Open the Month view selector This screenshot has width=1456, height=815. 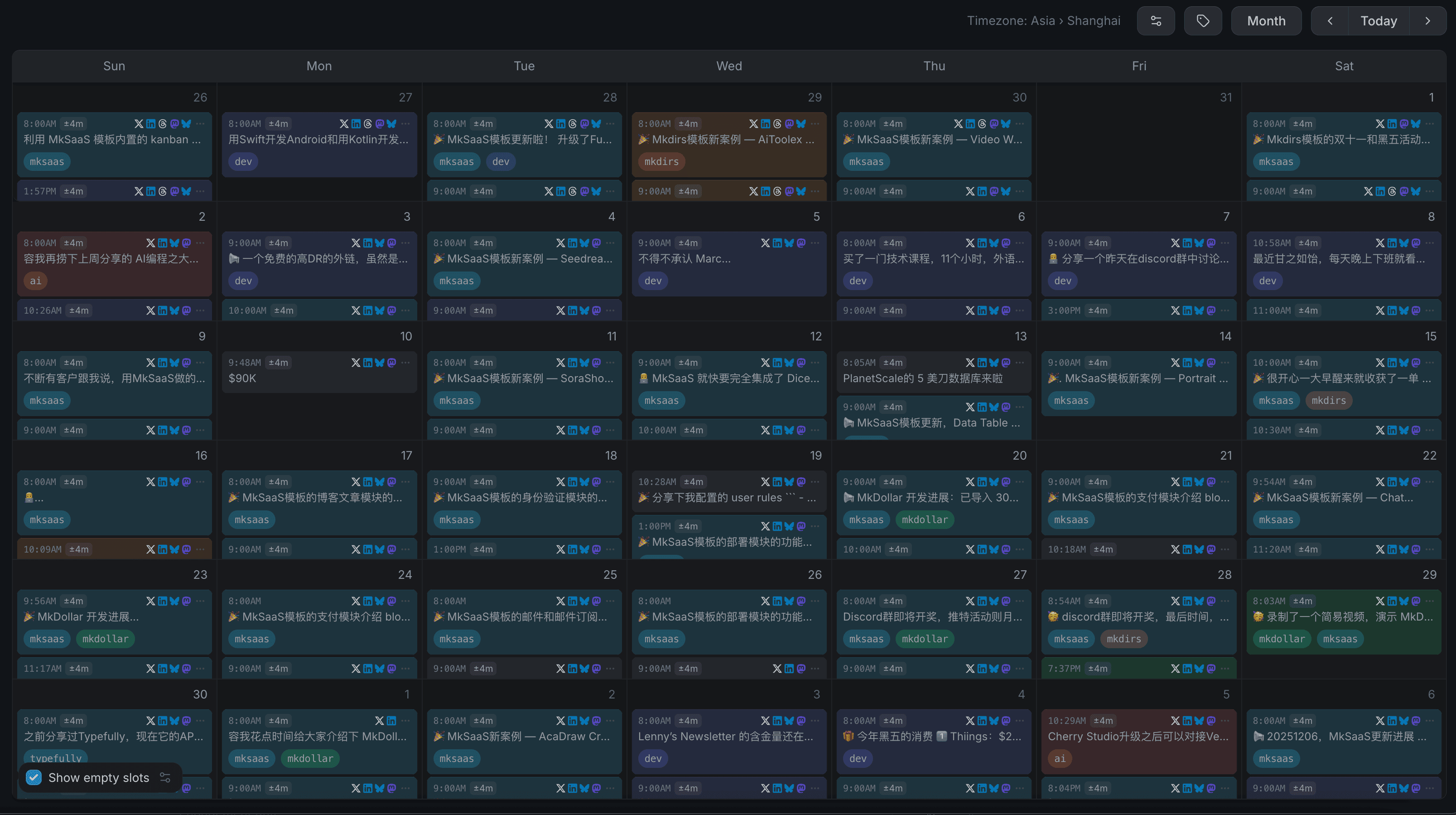pos(1266,21)
